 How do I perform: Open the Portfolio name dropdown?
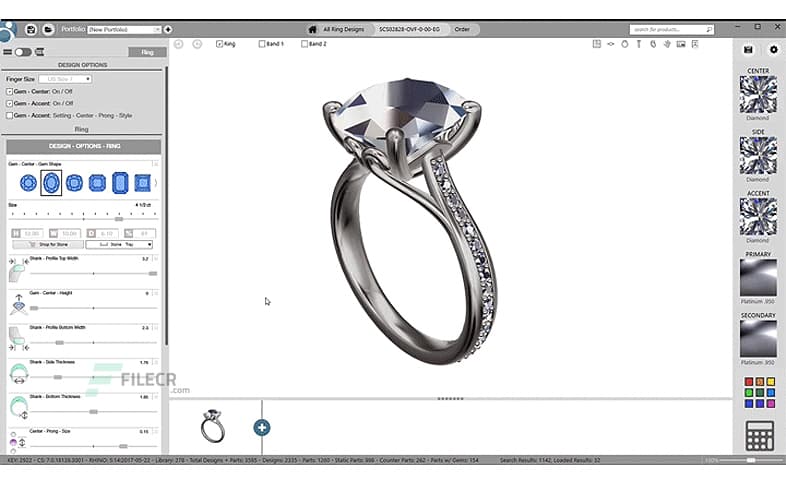pos(124,30)
